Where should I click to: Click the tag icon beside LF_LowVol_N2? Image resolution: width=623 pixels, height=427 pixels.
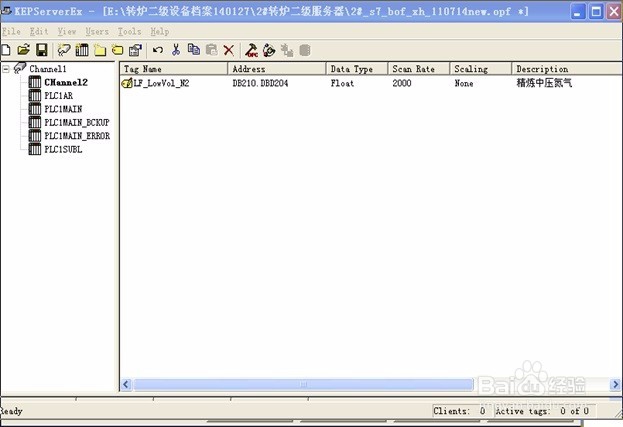[x=127, y=83]
